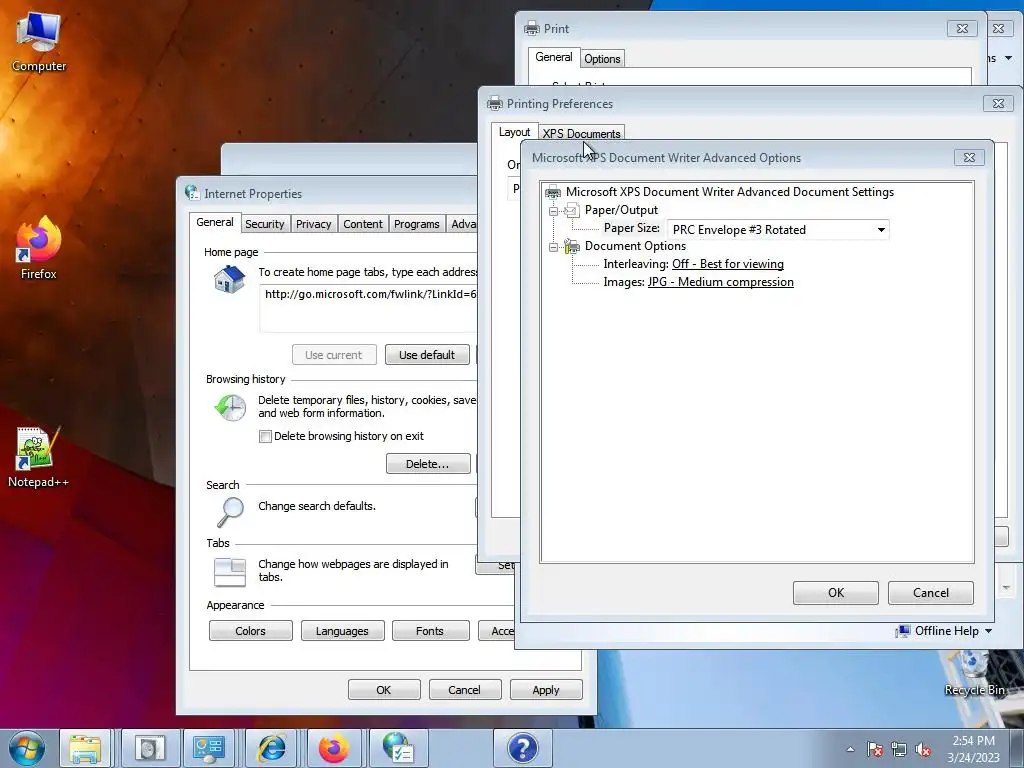Open the Colors appearance button
Screen dimensions: 1024x768
click(x=251, y=631)
